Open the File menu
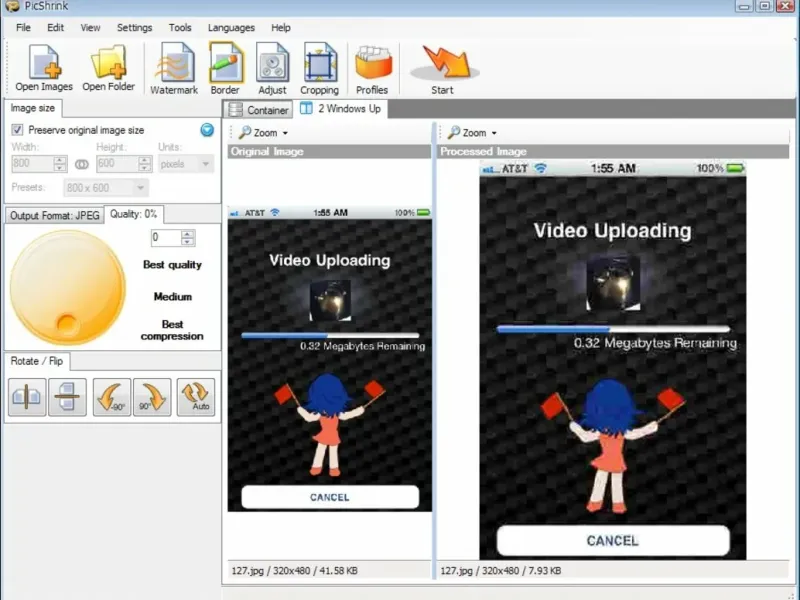The image size is (800, 600). pyautogui.click(x=23, y=28)
